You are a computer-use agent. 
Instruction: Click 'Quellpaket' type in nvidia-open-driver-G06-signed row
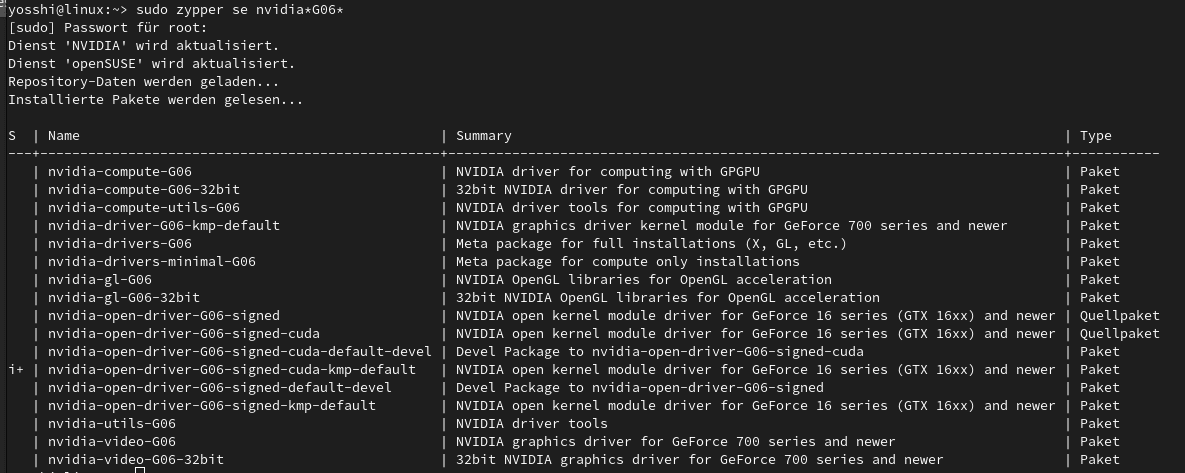[x=1120, y=316]
